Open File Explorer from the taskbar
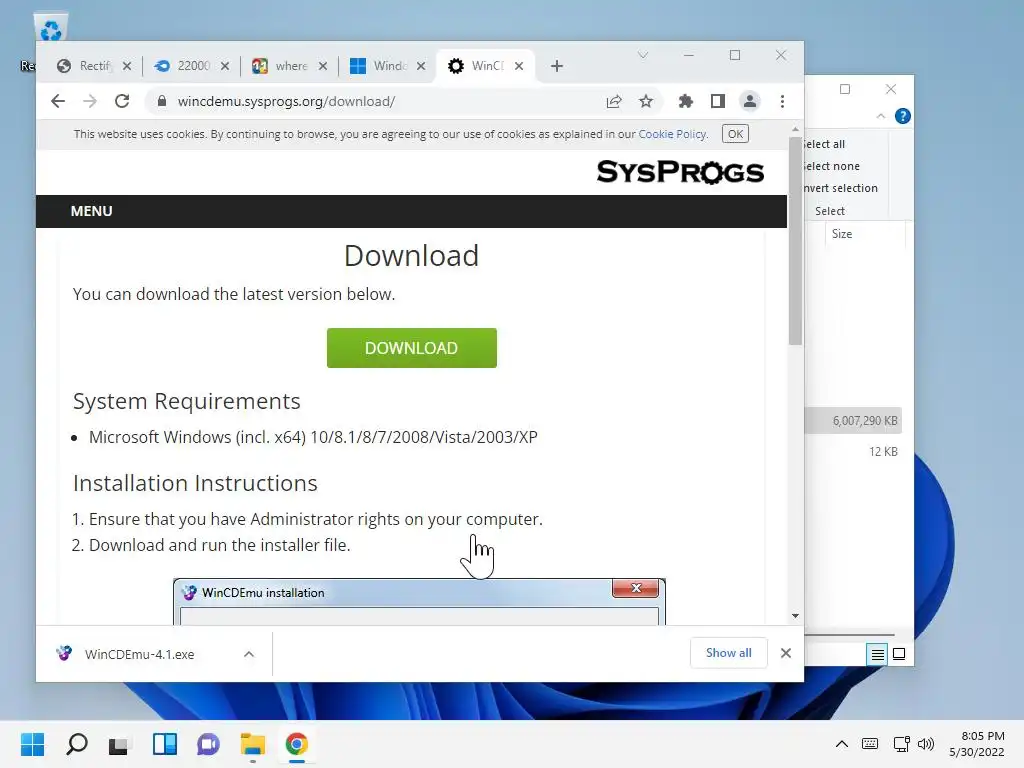This screenshot has height=768, width=1024. point(253,744)
